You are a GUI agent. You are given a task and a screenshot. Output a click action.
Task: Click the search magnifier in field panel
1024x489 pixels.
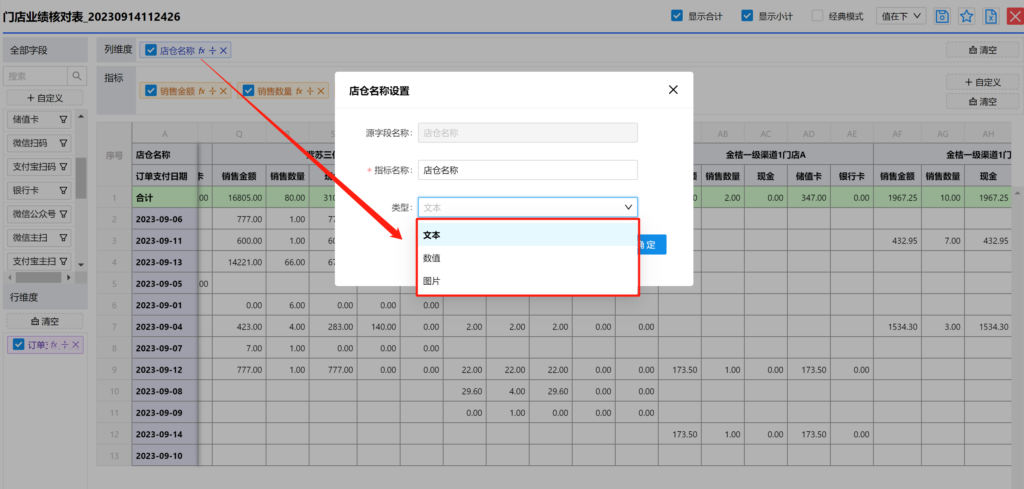(x=77, y=76)
